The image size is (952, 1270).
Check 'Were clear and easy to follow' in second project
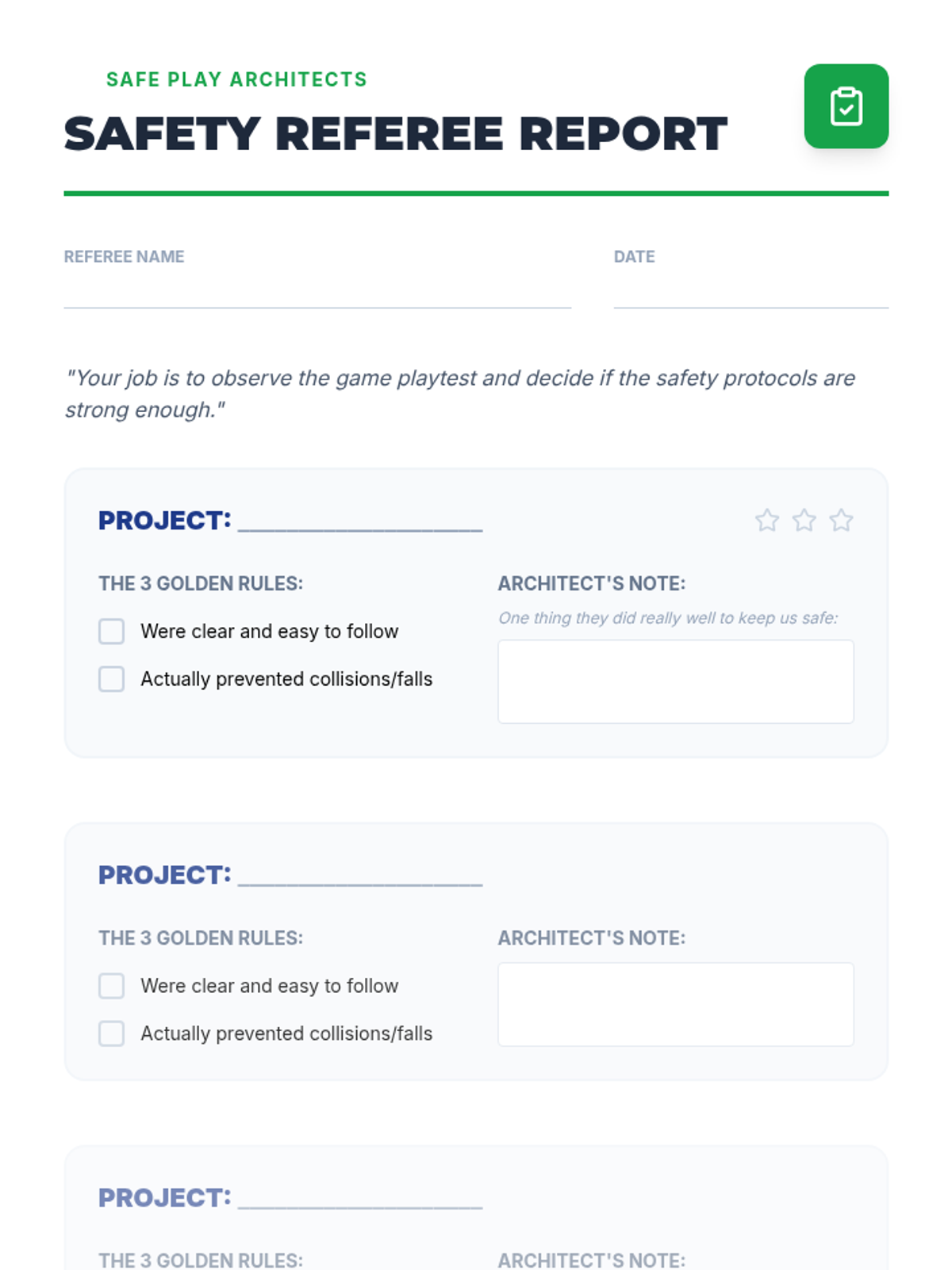[x=111, y=986]
